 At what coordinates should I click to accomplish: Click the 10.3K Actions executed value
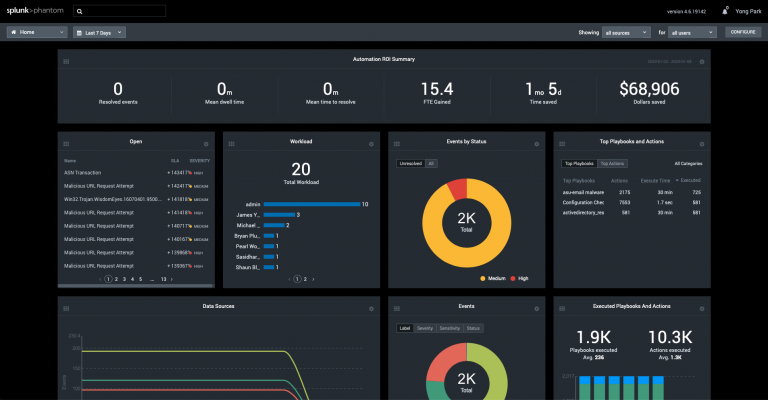[670, 337]
